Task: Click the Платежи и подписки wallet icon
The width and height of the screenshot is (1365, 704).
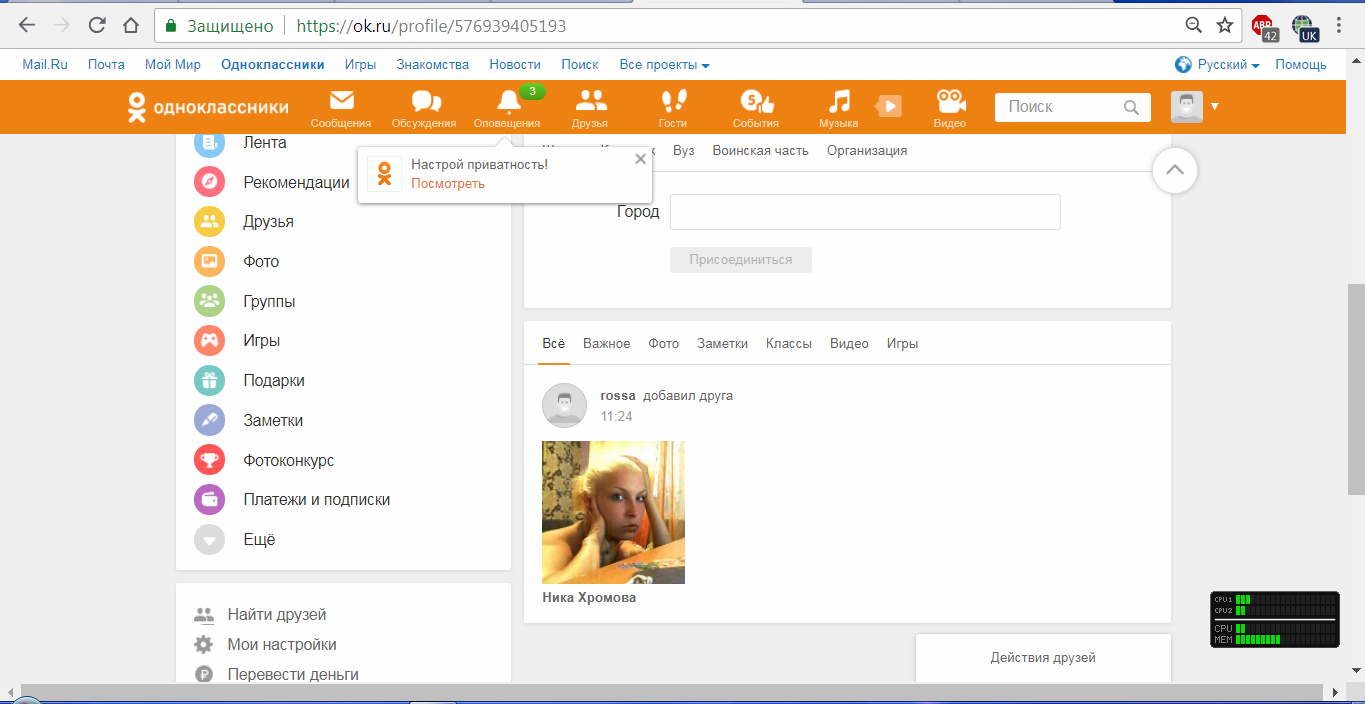Action: click(209, 499)
